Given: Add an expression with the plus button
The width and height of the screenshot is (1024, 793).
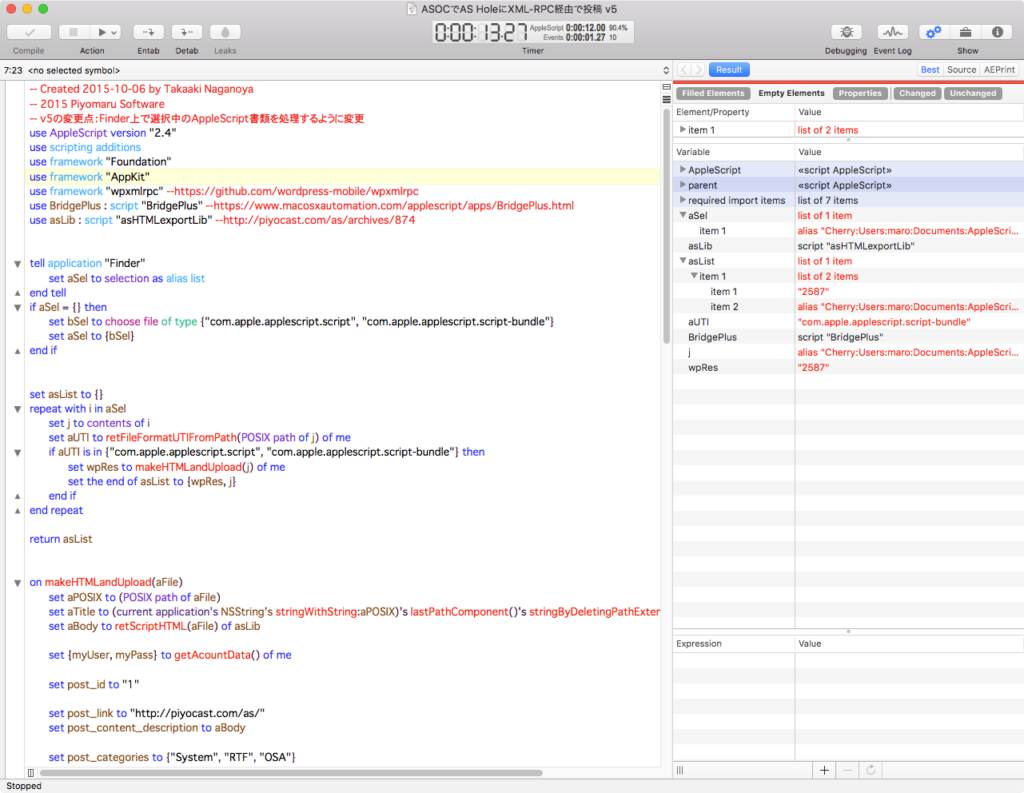Looking at the screenshot, I should (x=824, y=770).
